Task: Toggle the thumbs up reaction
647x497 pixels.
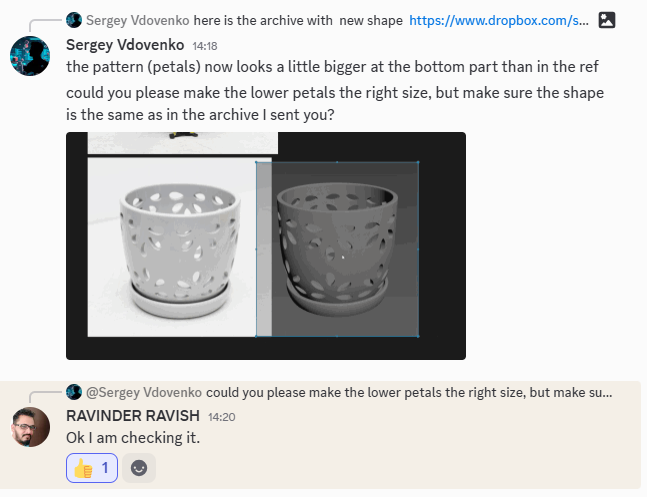Action: click(x=92, y=468)
